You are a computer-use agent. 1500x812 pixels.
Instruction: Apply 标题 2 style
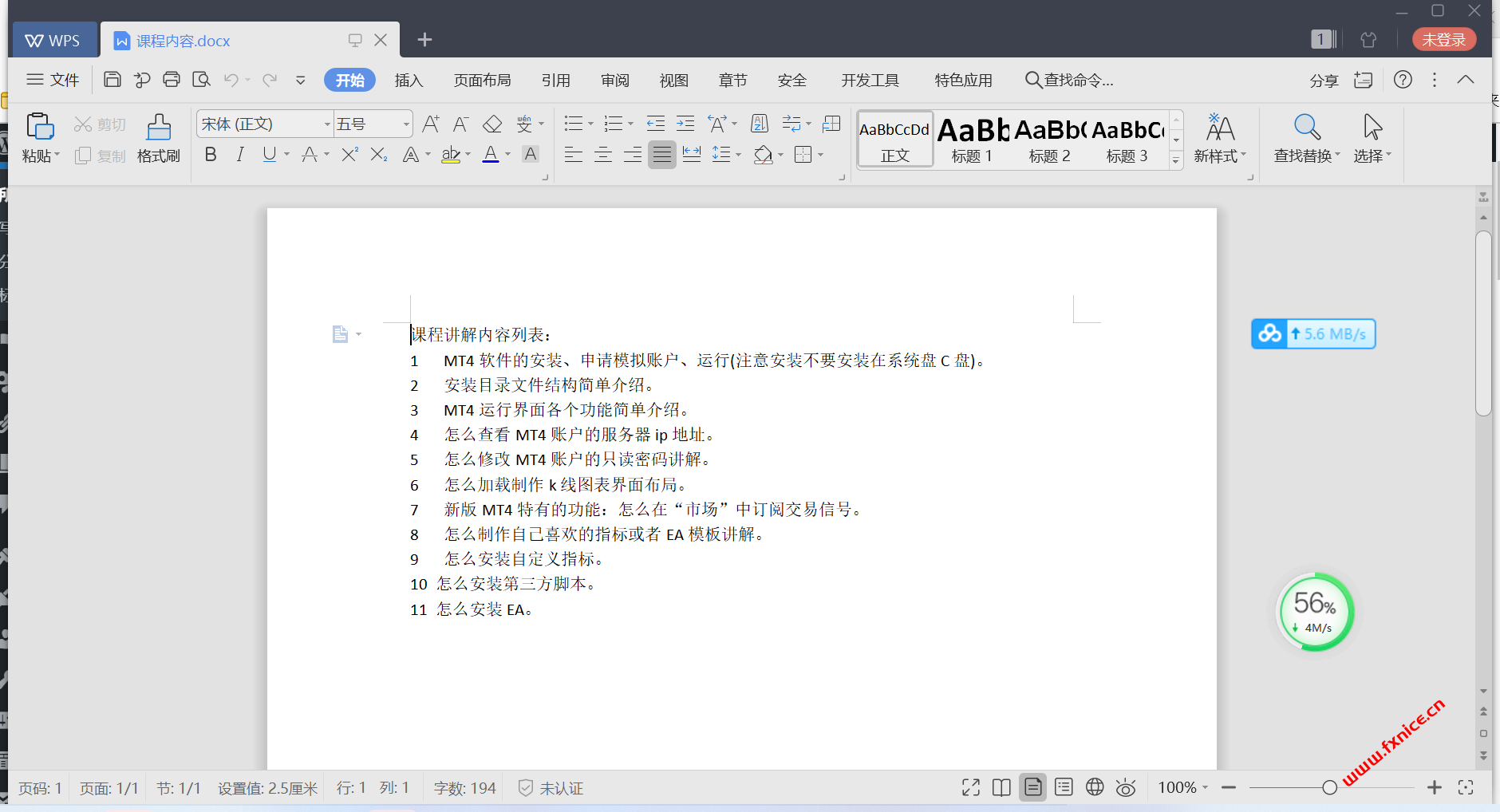coord(1049,139)
